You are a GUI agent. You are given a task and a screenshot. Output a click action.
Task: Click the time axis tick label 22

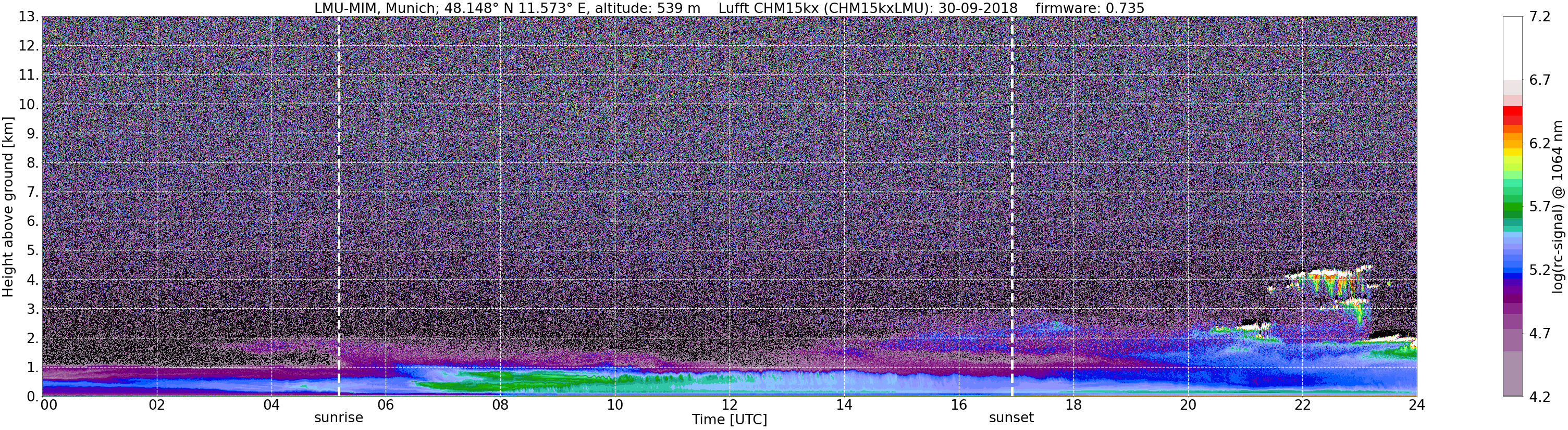pos(1302,405)
